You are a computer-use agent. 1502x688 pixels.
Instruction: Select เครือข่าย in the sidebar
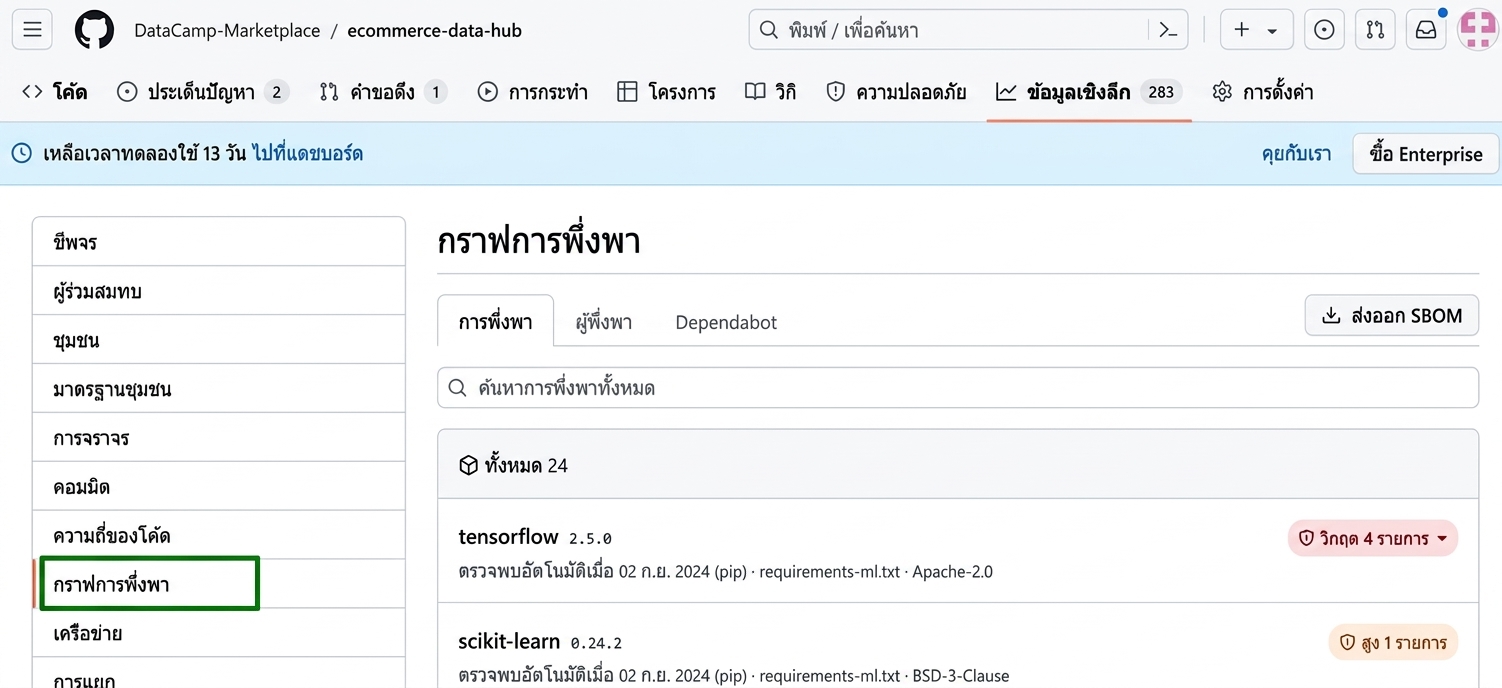(219, 633)
